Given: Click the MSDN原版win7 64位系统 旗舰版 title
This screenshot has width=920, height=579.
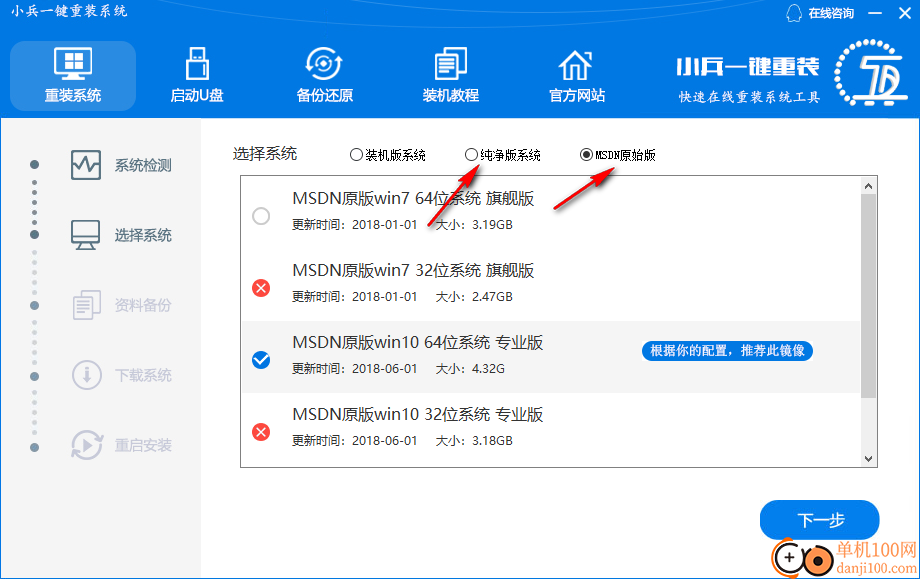Looking at the screenshot, I should 413,199.
